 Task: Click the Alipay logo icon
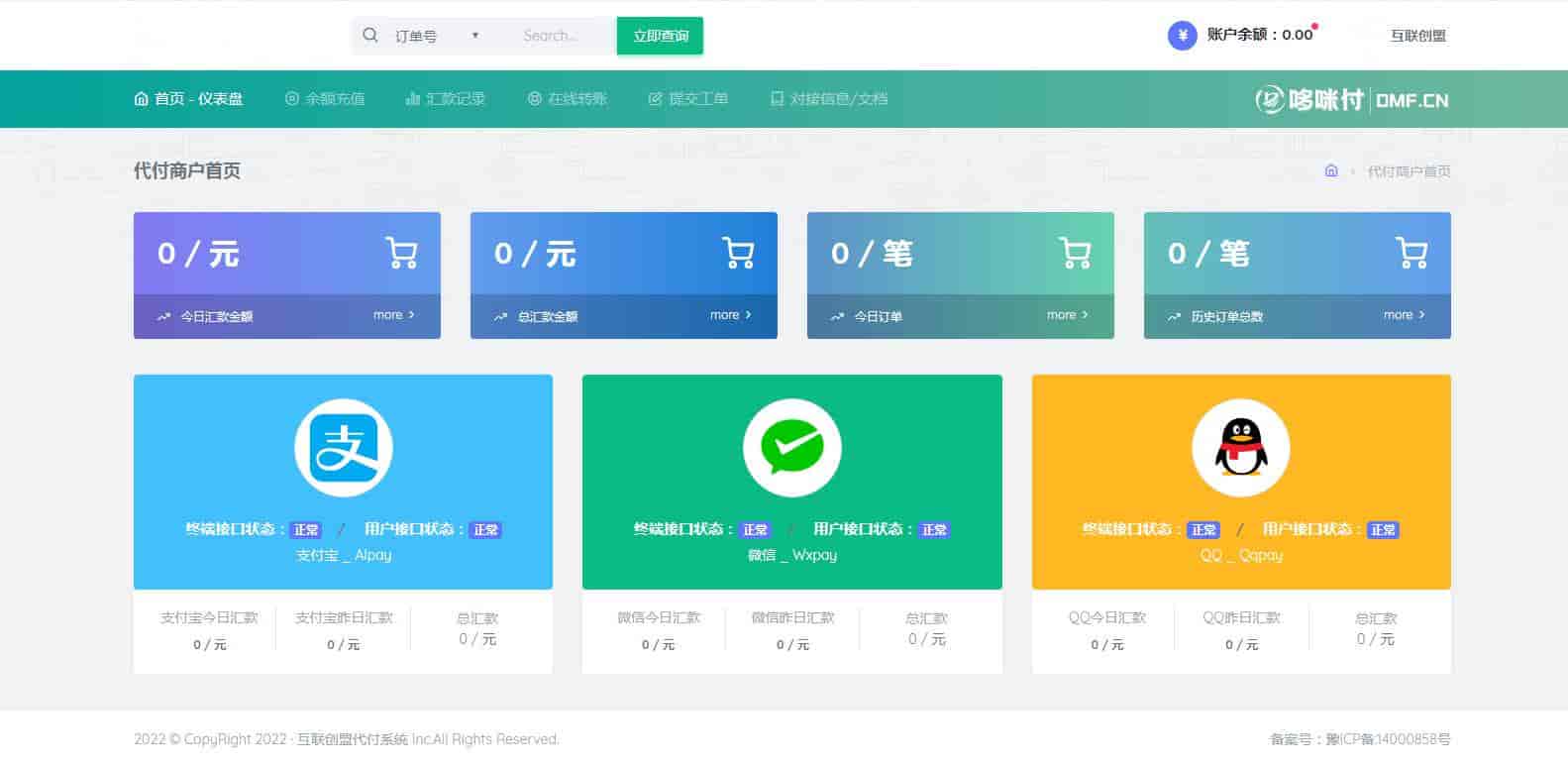click(x=343, y=448)
